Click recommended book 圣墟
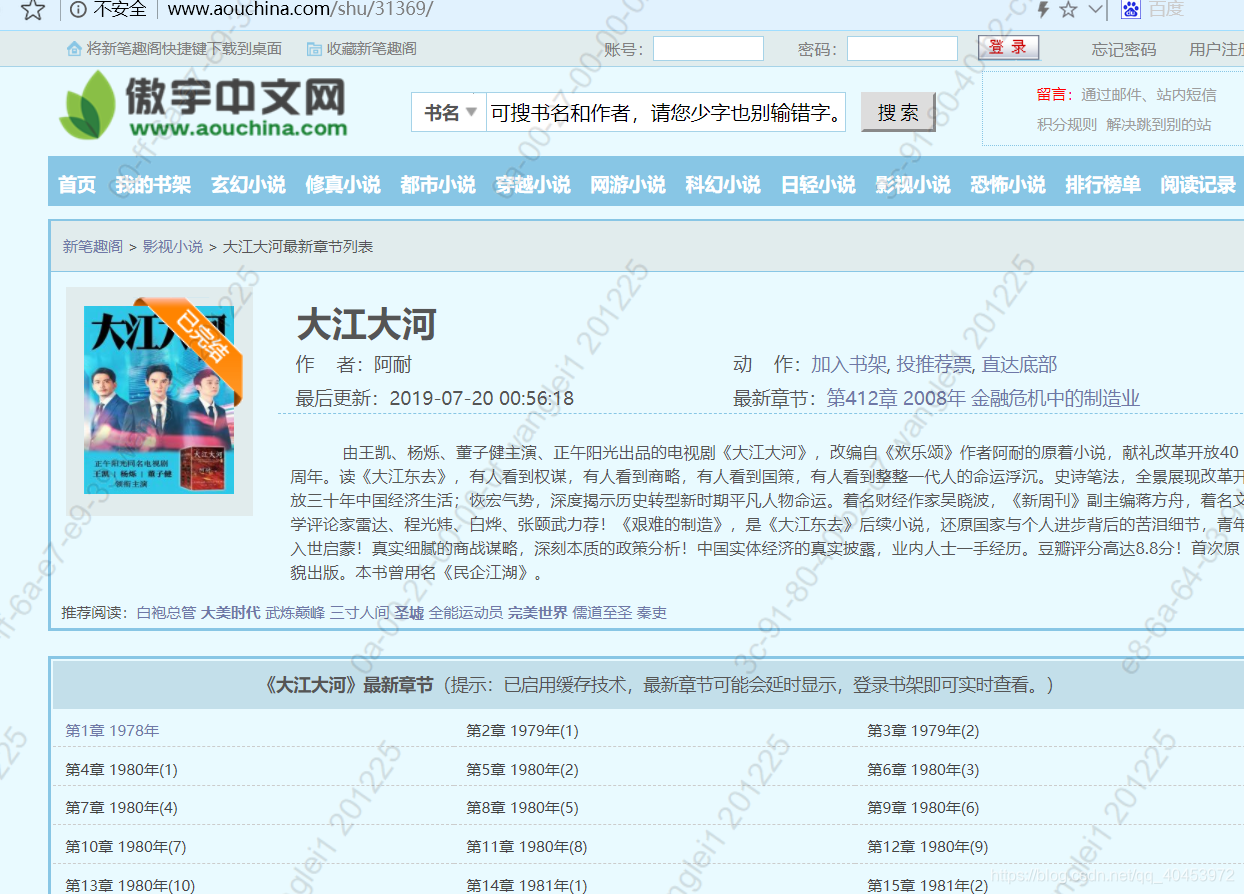 pos(409,612)
